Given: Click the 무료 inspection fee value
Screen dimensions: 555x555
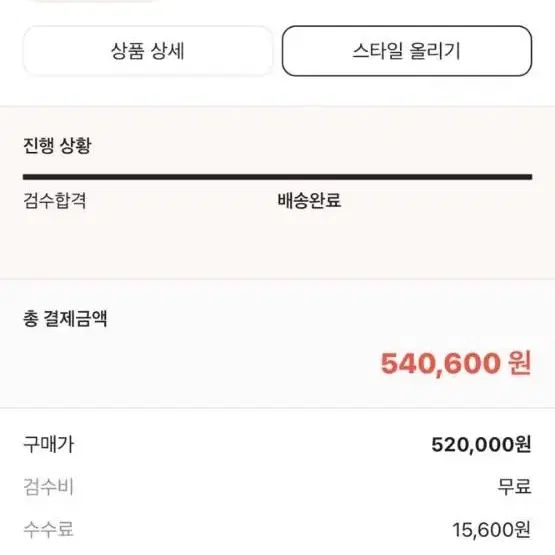Looking at the screenshot, I should 514,486.
